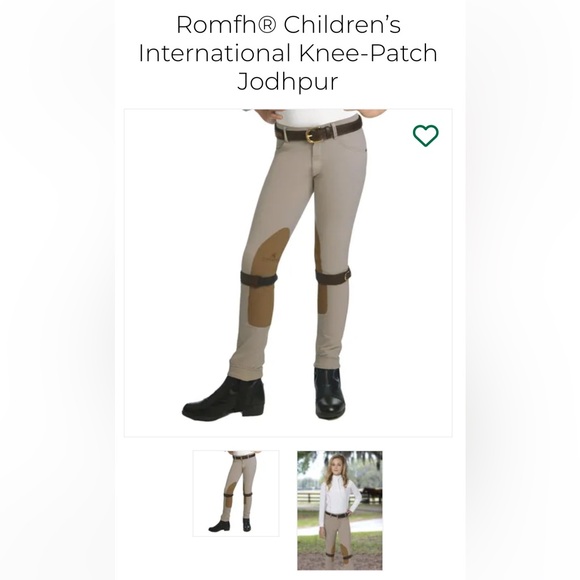Click the boots in the small white thumbnail
Image resolution: width=580 pixels, height=580 pixels.
(230, 526)
